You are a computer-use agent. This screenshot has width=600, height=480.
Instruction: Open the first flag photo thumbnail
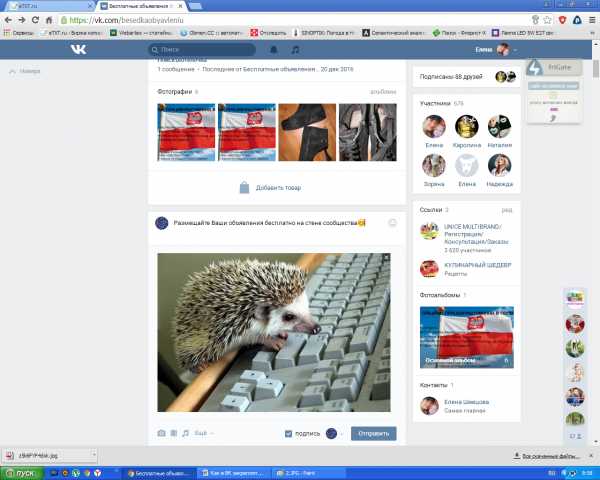(x=186, y=132)
